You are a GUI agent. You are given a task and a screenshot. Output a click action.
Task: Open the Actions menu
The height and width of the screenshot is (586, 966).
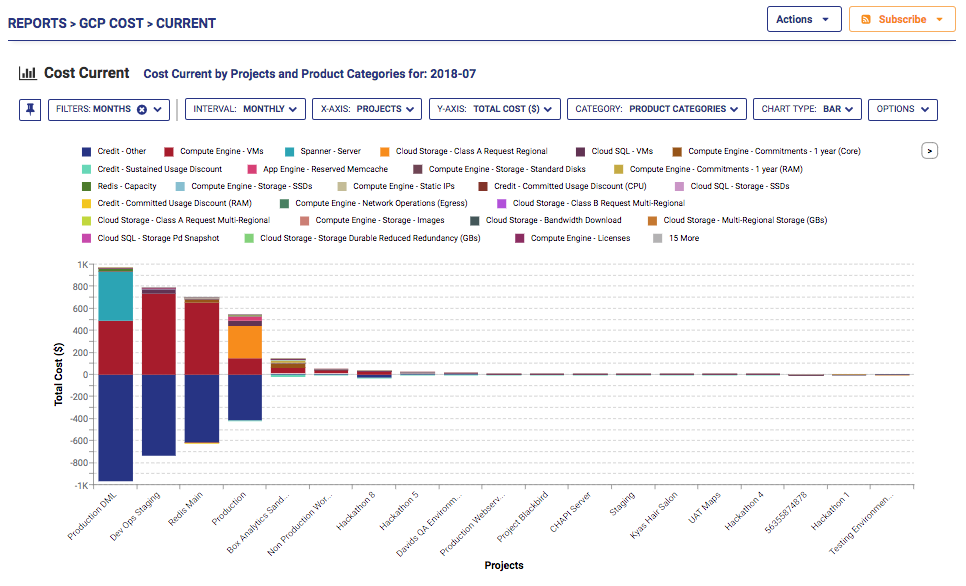(x=803, y=18)
